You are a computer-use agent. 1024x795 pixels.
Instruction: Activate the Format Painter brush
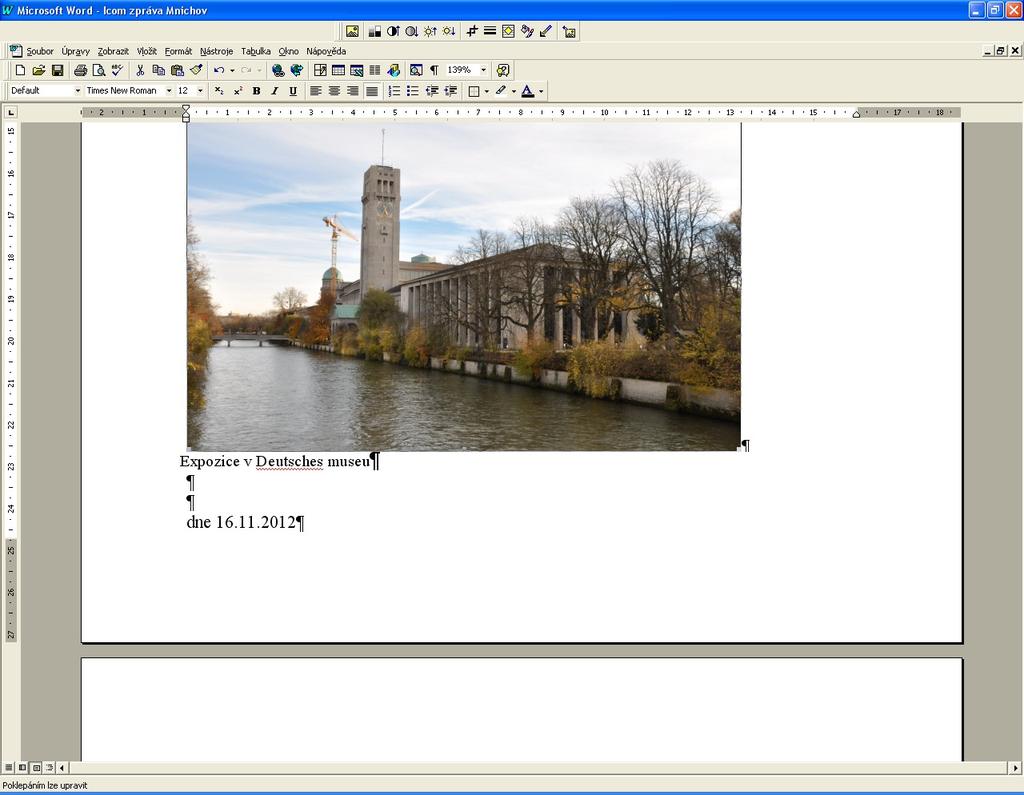coord(196,70)
